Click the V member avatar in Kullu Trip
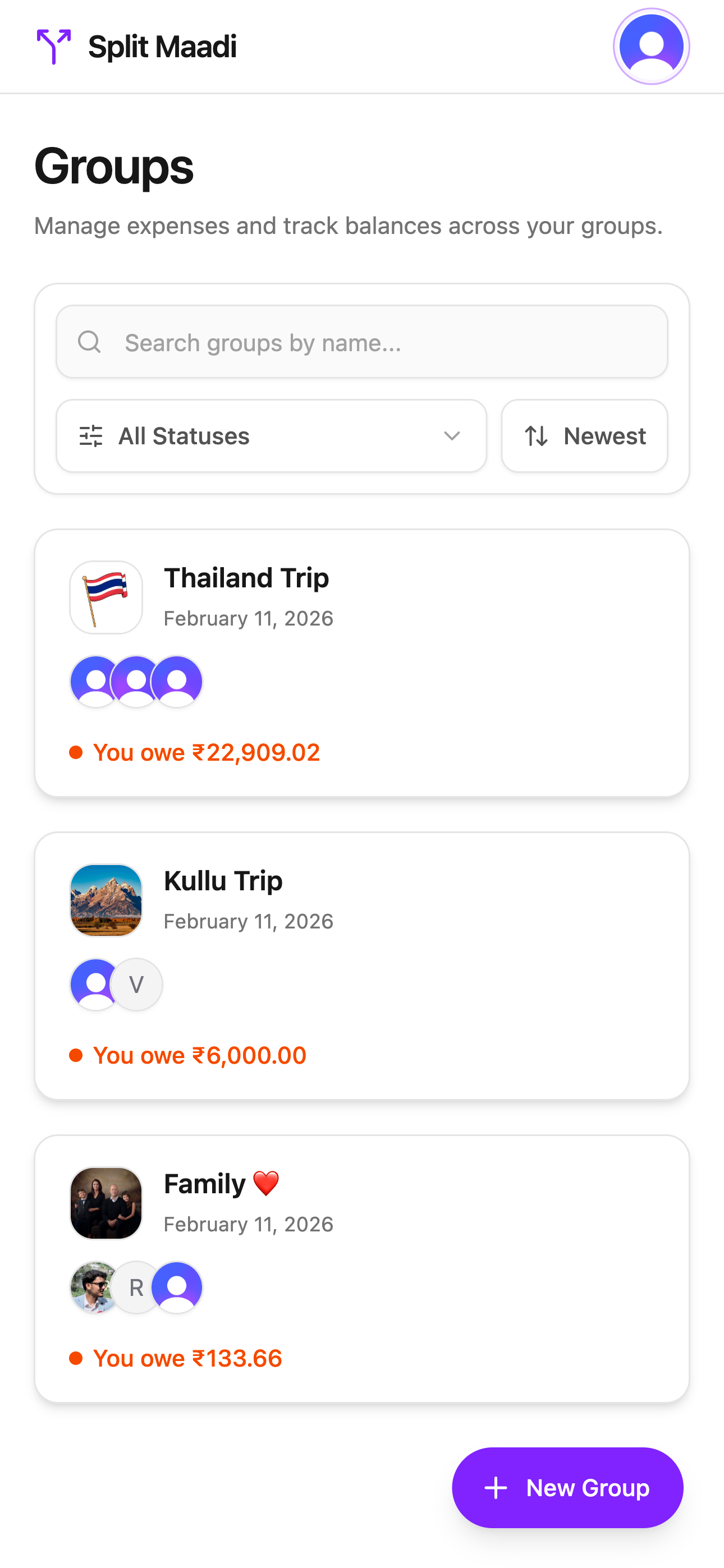The width and height of the screenshot is (724, 1568). click(x=137, y=984)
